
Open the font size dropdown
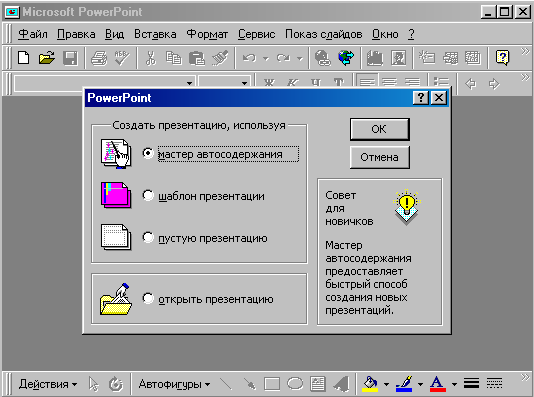point(244,83)
